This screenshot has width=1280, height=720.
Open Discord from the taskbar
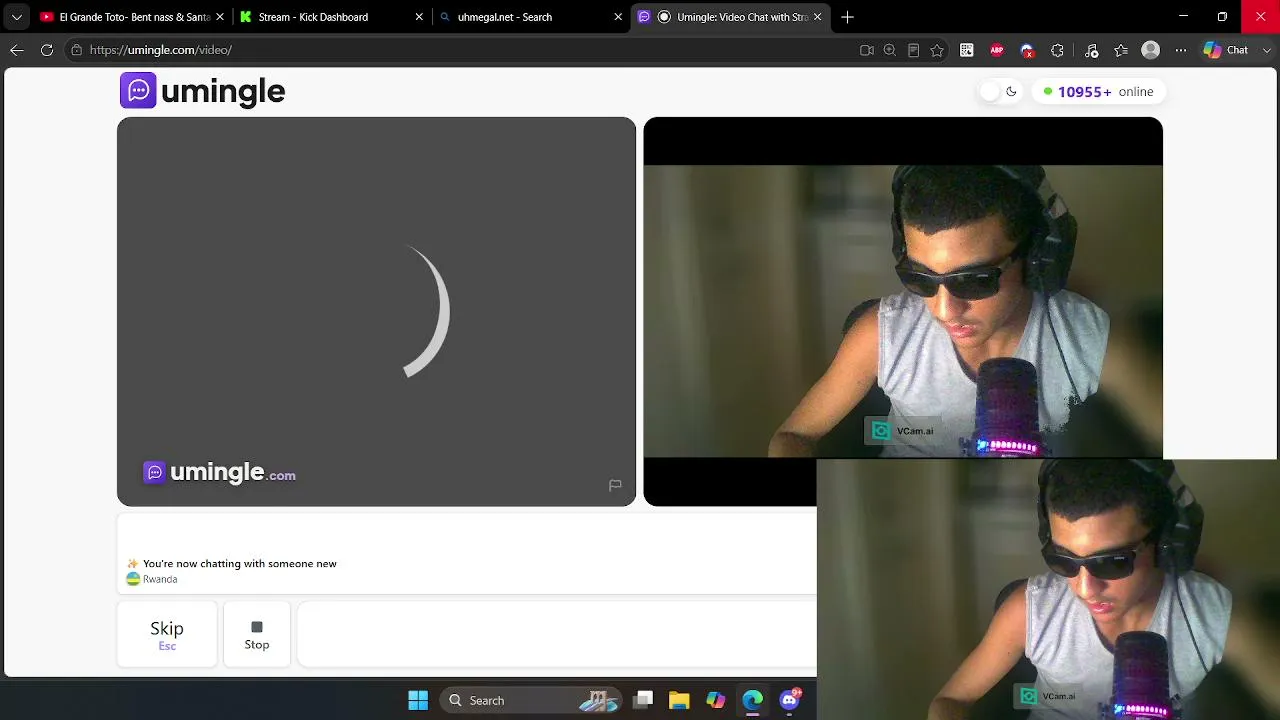pyautogui.click(x=790, y=700)
